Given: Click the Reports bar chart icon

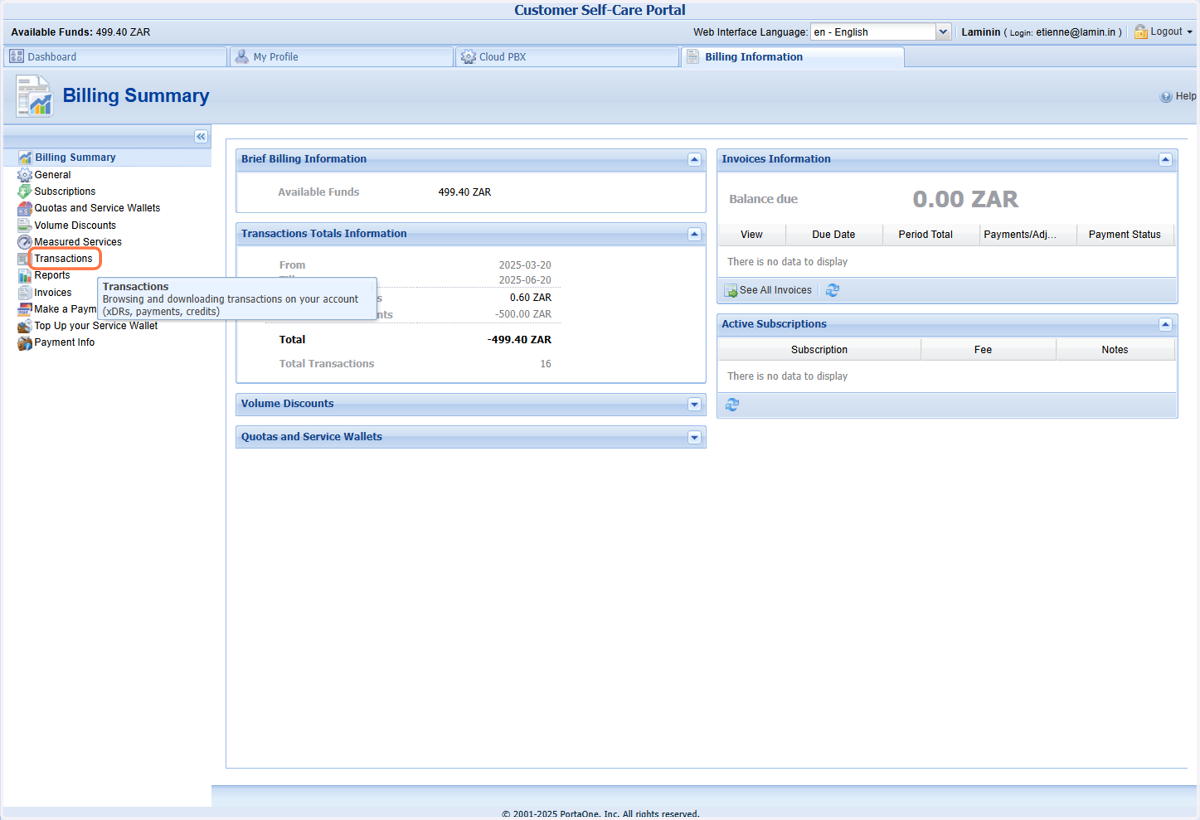Looking at the screenshot, I should pos(25,275).
